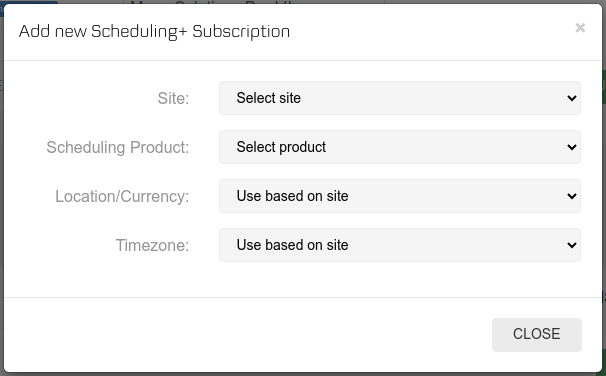Click the 'Scheduling Product:' field label
Viewport: 606px width, 376px height.
(118, 147)
